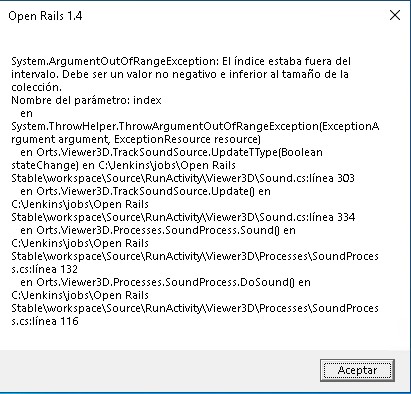This screenshot has width=411, height=394.
Task: Click the TrackSoundSource.UpdateTType stack trace line
Action: [x=171, y=152]
